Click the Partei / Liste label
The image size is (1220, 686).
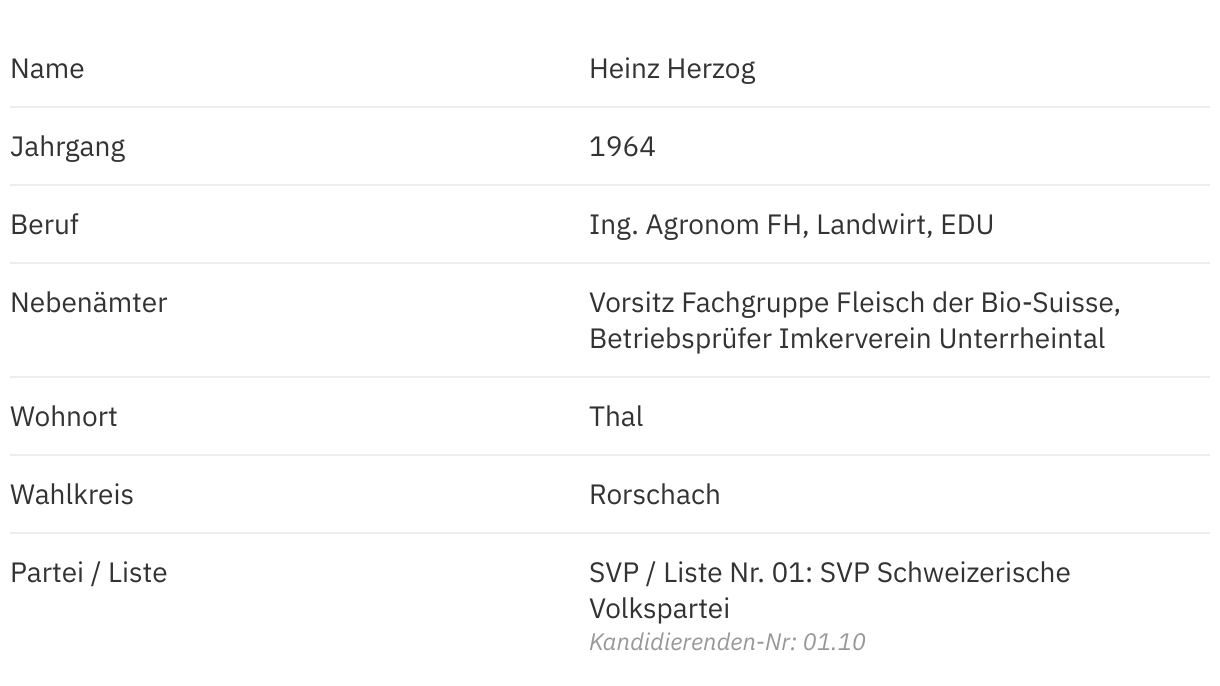[89, 573]
